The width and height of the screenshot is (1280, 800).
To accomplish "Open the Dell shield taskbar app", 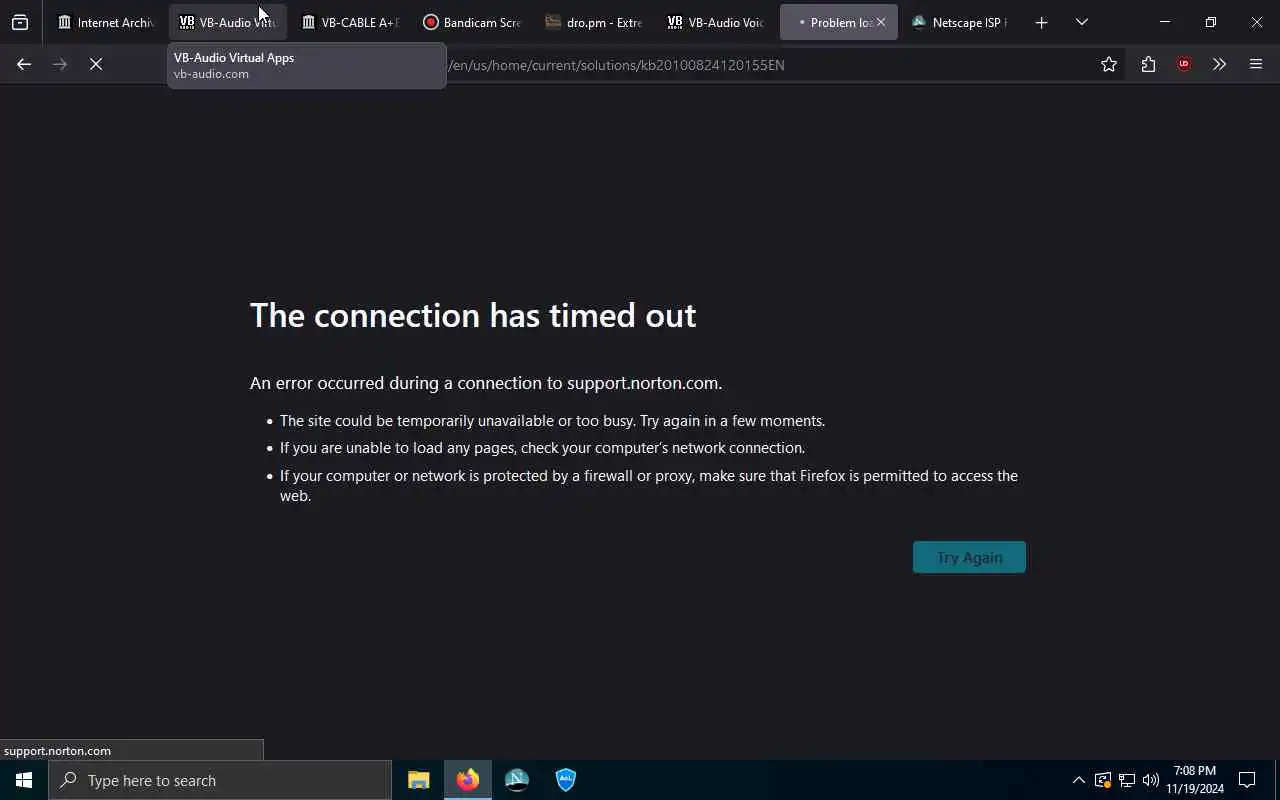I will pos(565,780).
